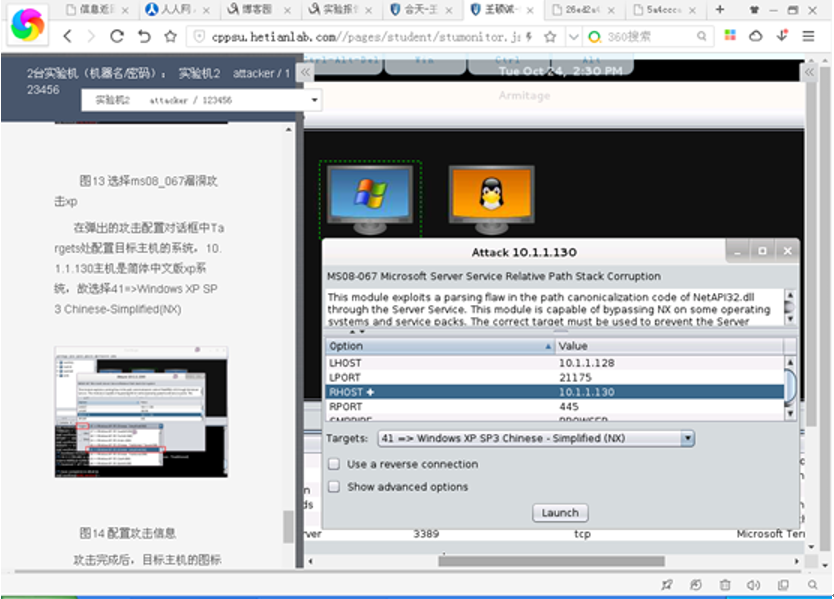Open a new browser tab with plus
This screenshot has width=834, height=599.
720,9
